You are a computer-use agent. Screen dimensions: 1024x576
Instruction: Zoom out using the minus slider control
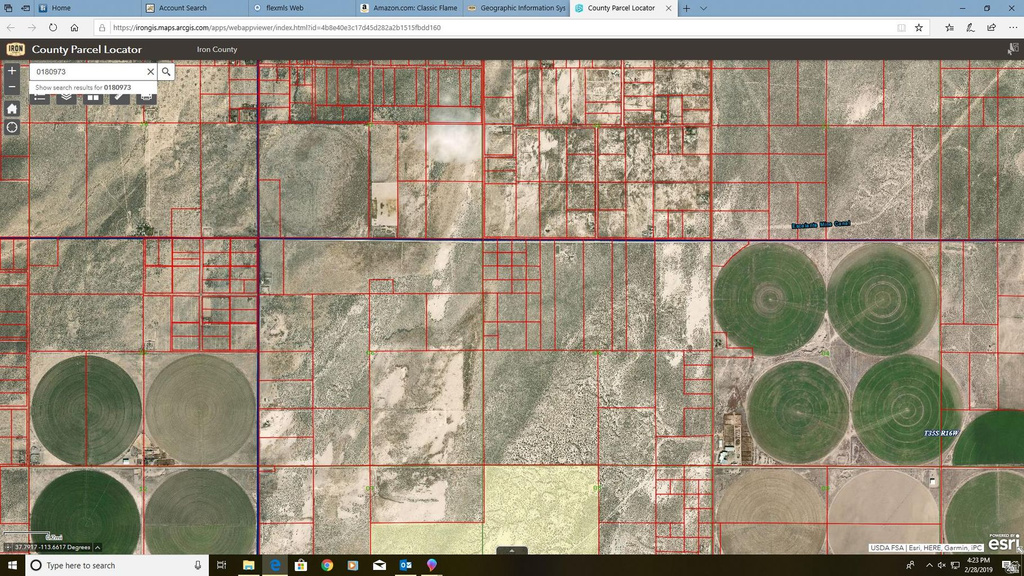[12, 86]
